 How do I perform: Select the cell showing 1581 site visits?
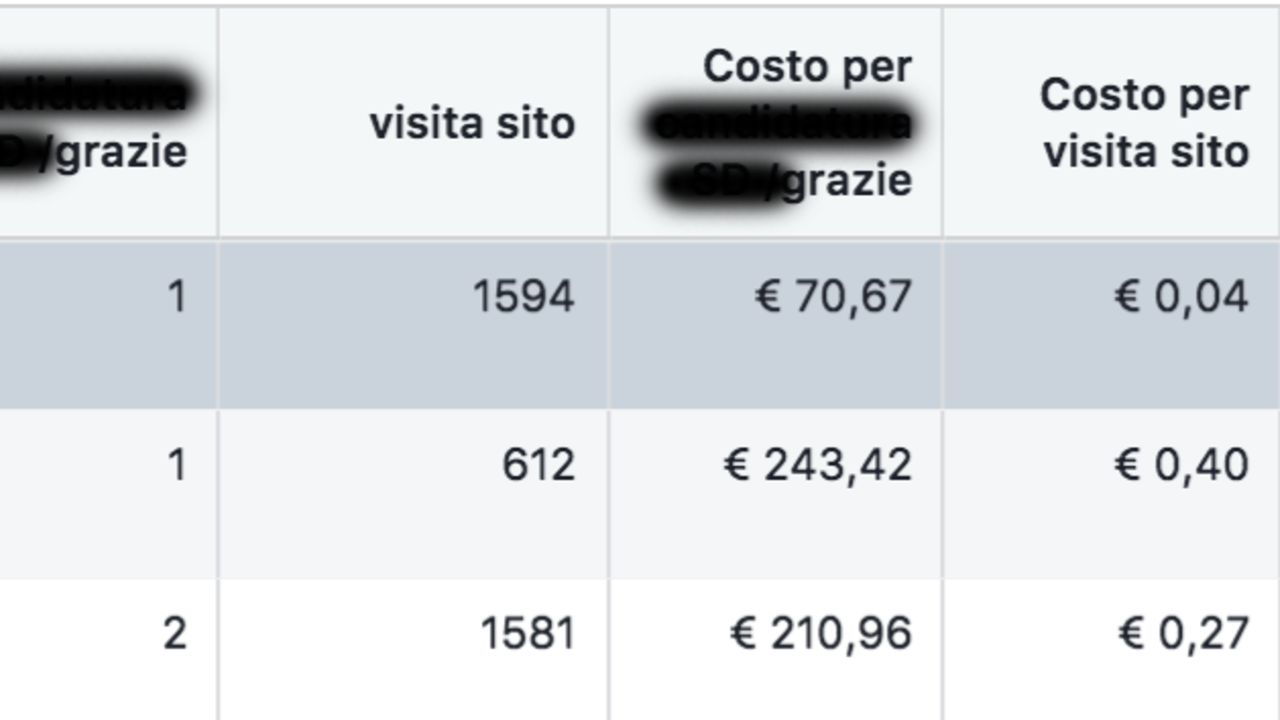coord(527,634)
